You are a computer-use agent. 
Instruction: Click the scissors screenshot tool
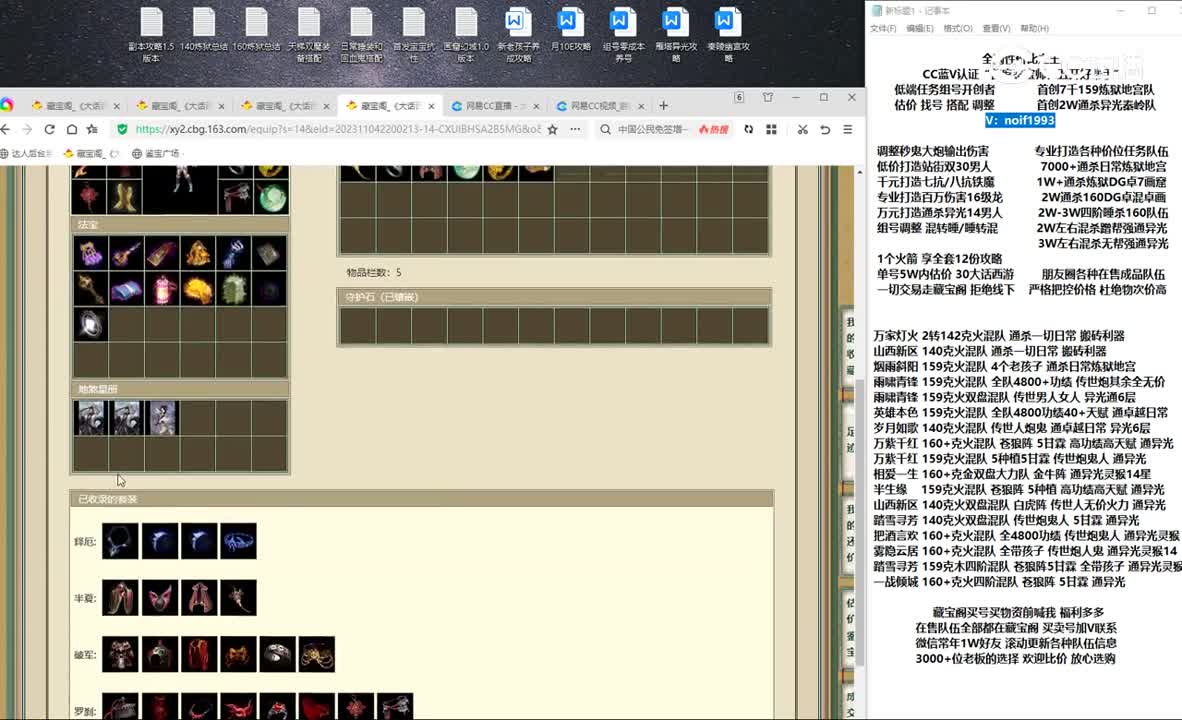[803, 130]
